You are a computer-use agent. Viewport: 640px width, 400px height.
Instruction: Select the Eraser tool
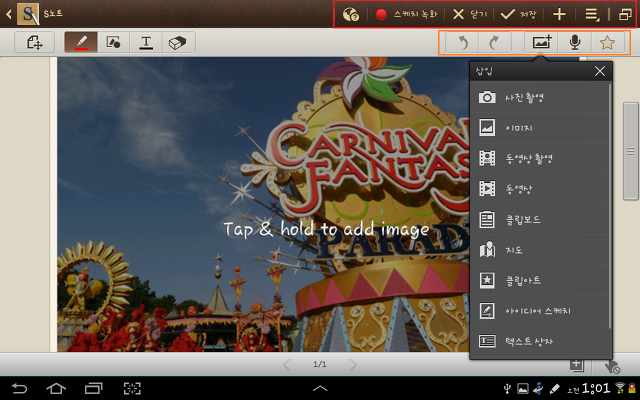click(x=178, y=42)
